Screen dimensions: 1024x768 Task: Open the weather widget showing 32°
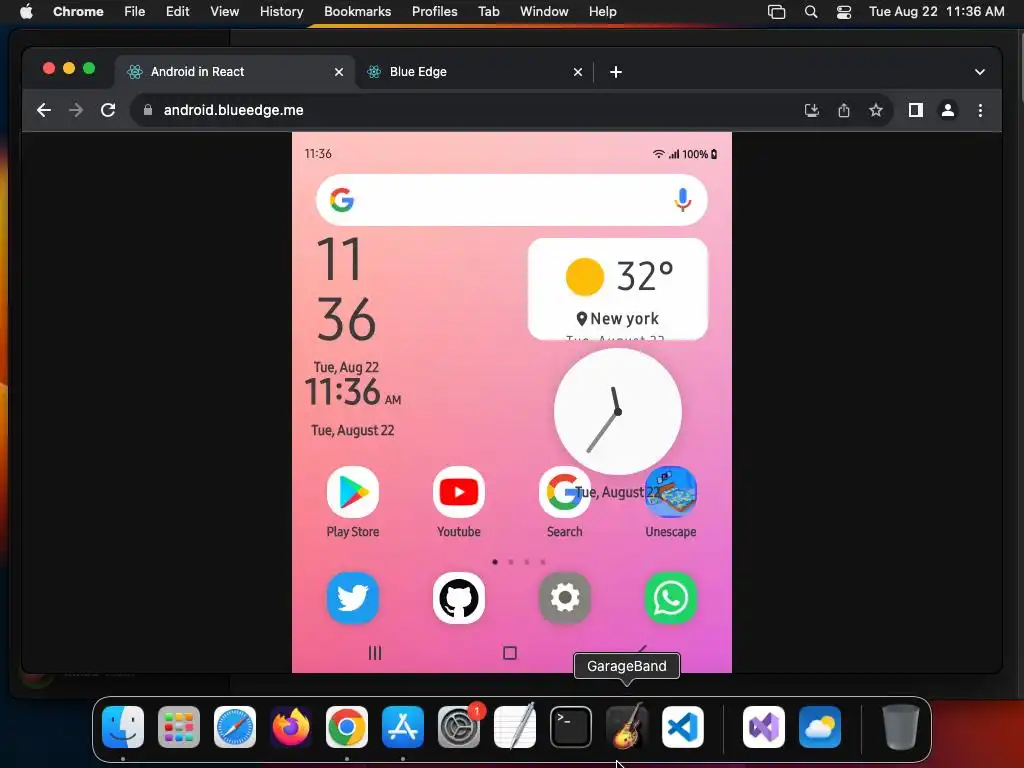(618, 289)
